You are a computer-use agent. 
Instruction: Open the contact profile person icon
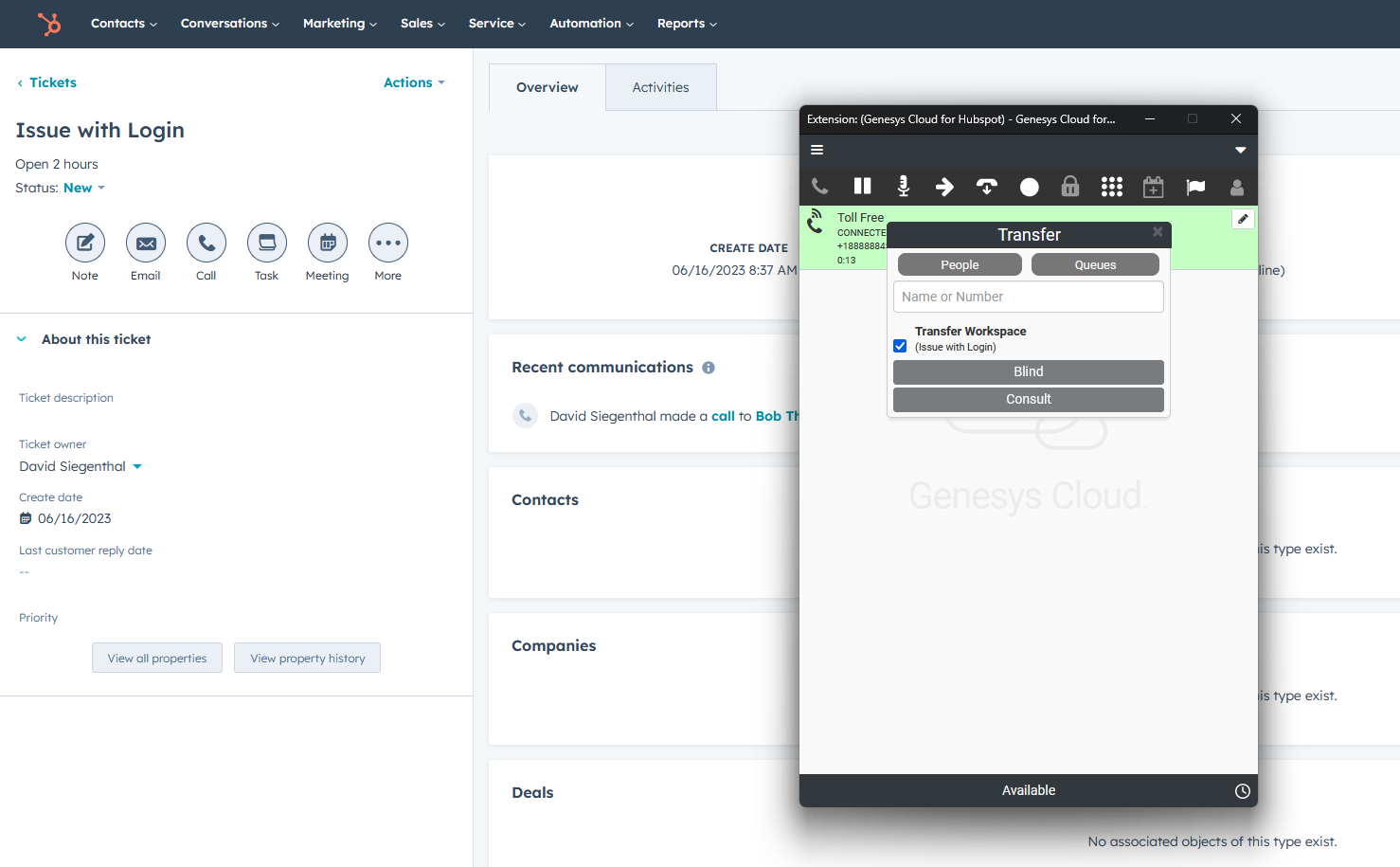1237,186
